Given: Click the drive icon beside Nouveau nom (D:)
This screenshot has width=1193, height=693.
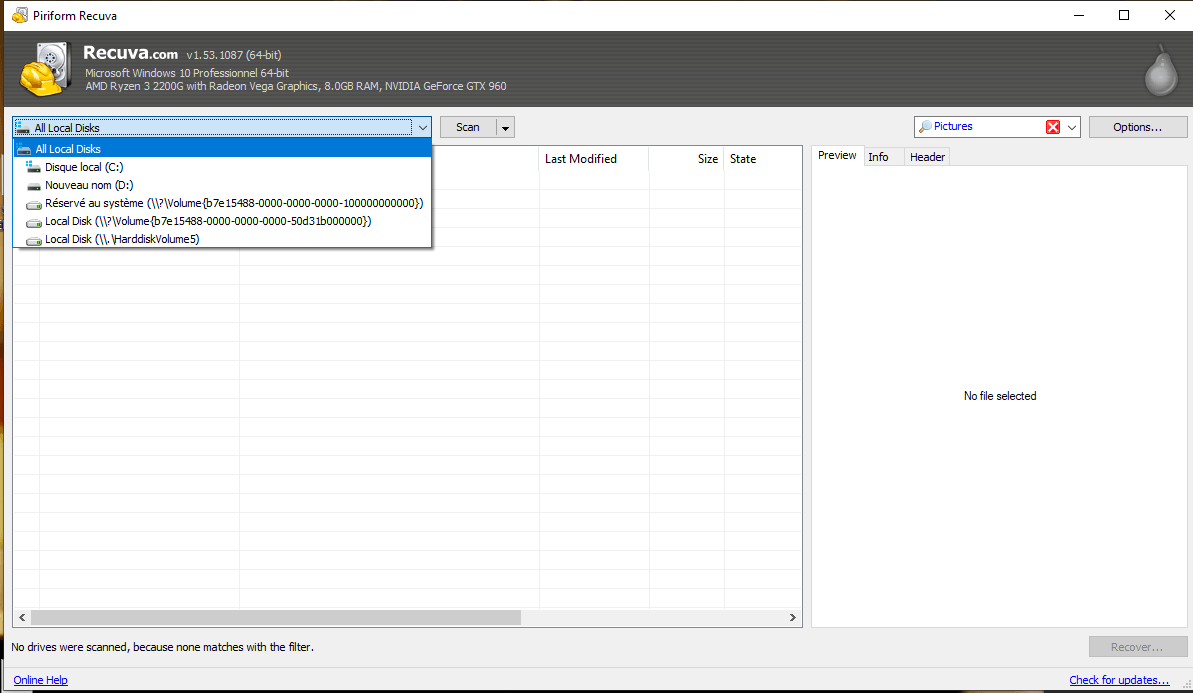Looking at the screenshot, I should tap(33, 186).
